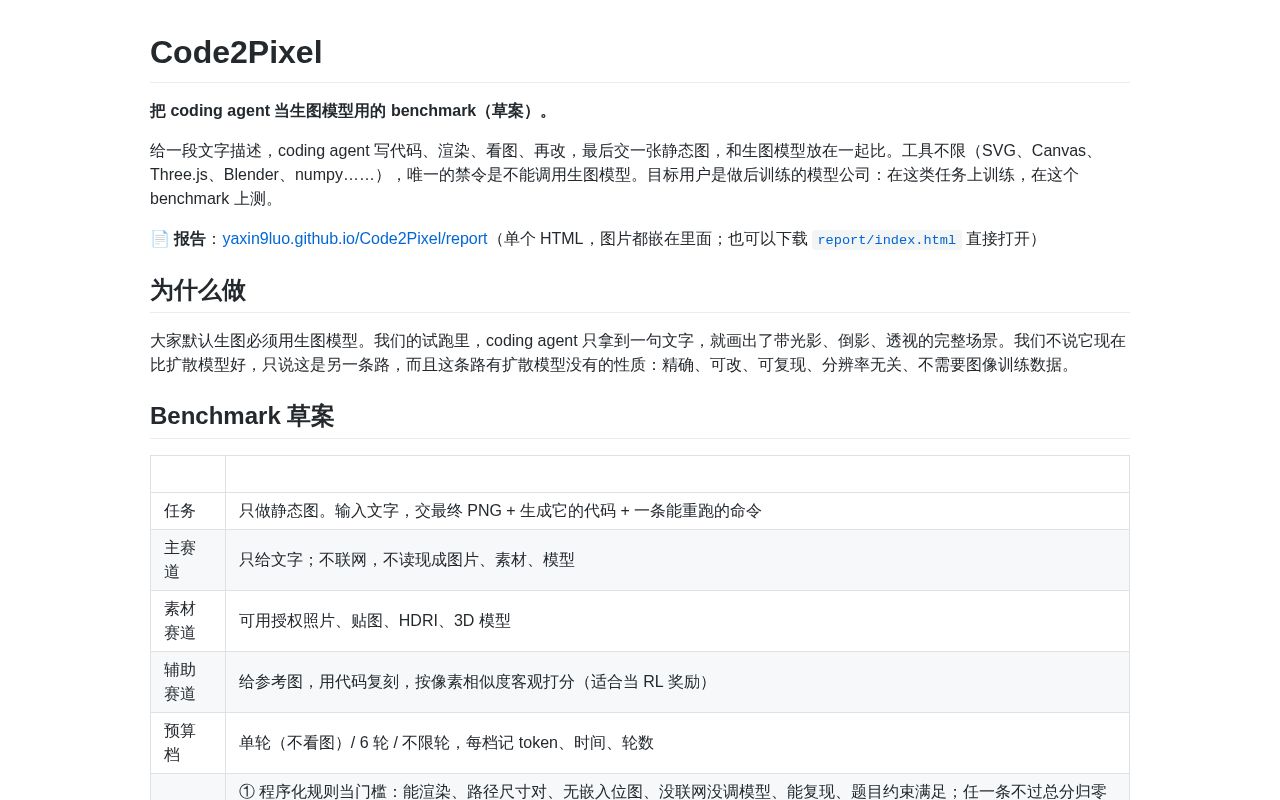Image resolution: width=1280 pixels, height=800 pixels.
Task: Click the report/index.html inline code
Action: click(887, 240)
